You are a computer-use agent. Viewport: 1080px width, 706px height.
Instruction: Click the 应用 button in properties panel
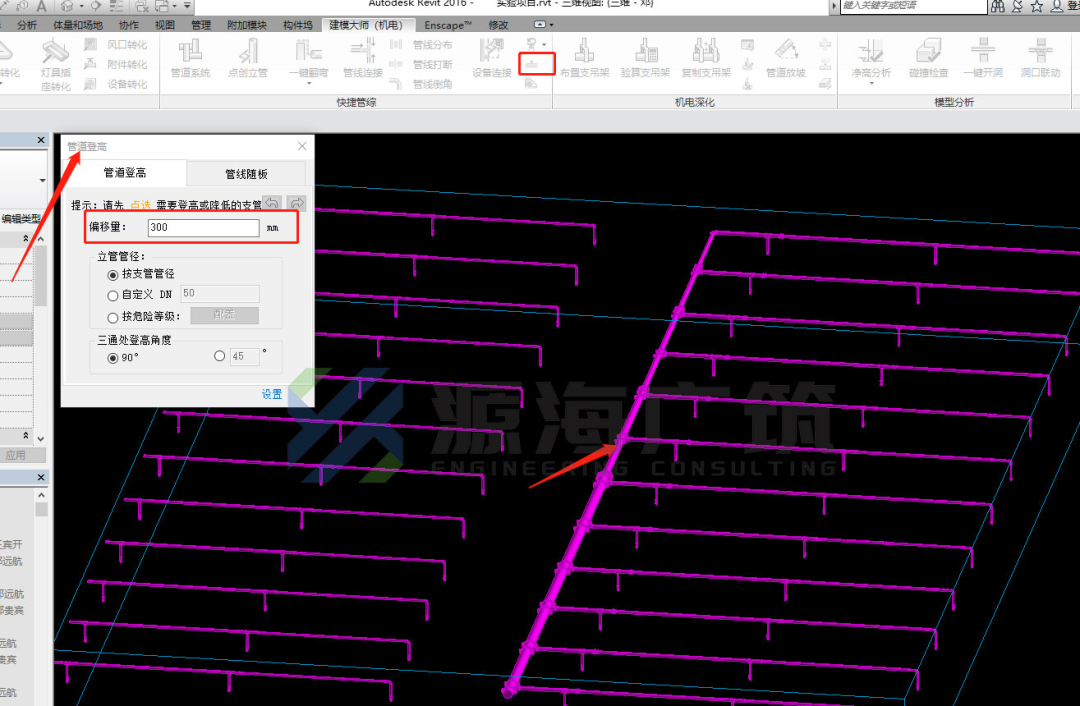pyautogui.click(x=15, y=455)
